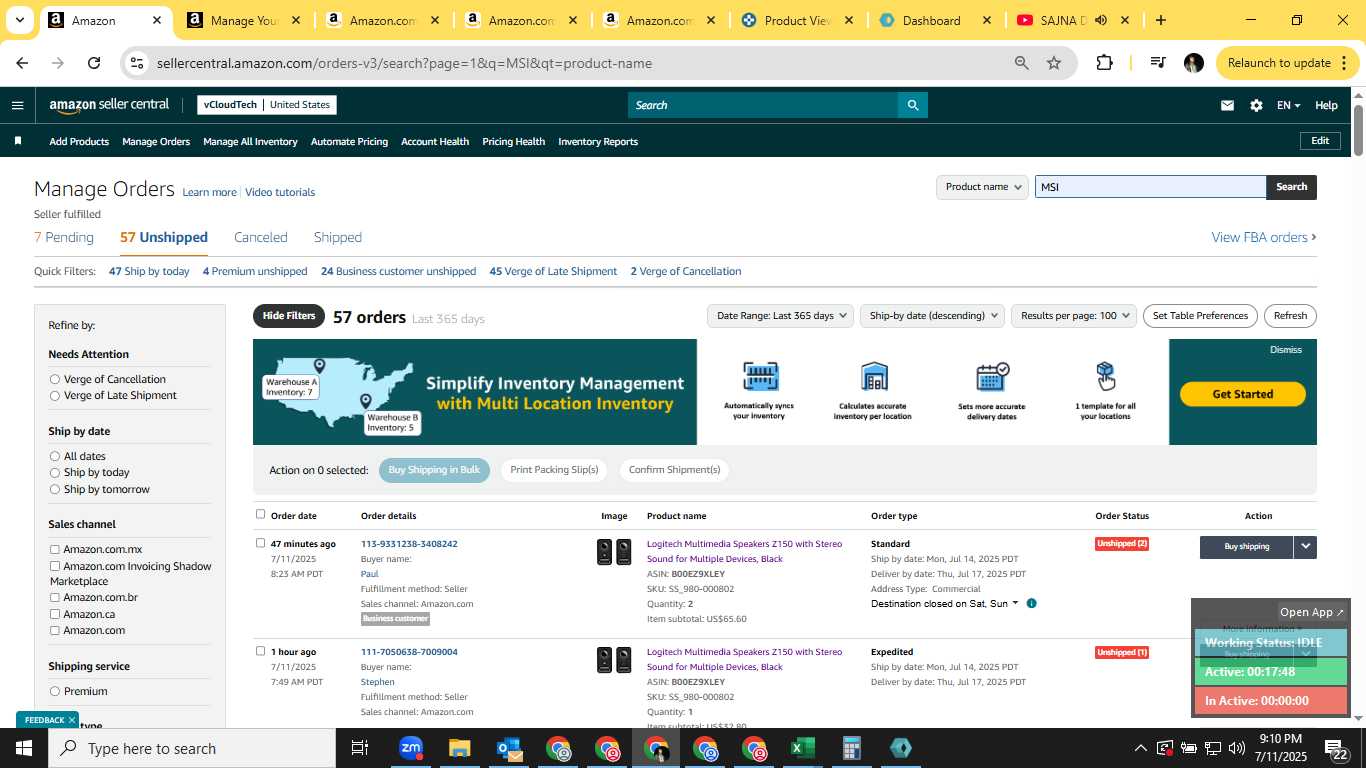Bookmark this page with star icon
The image size is (1366, 768).
(1054, 63)
